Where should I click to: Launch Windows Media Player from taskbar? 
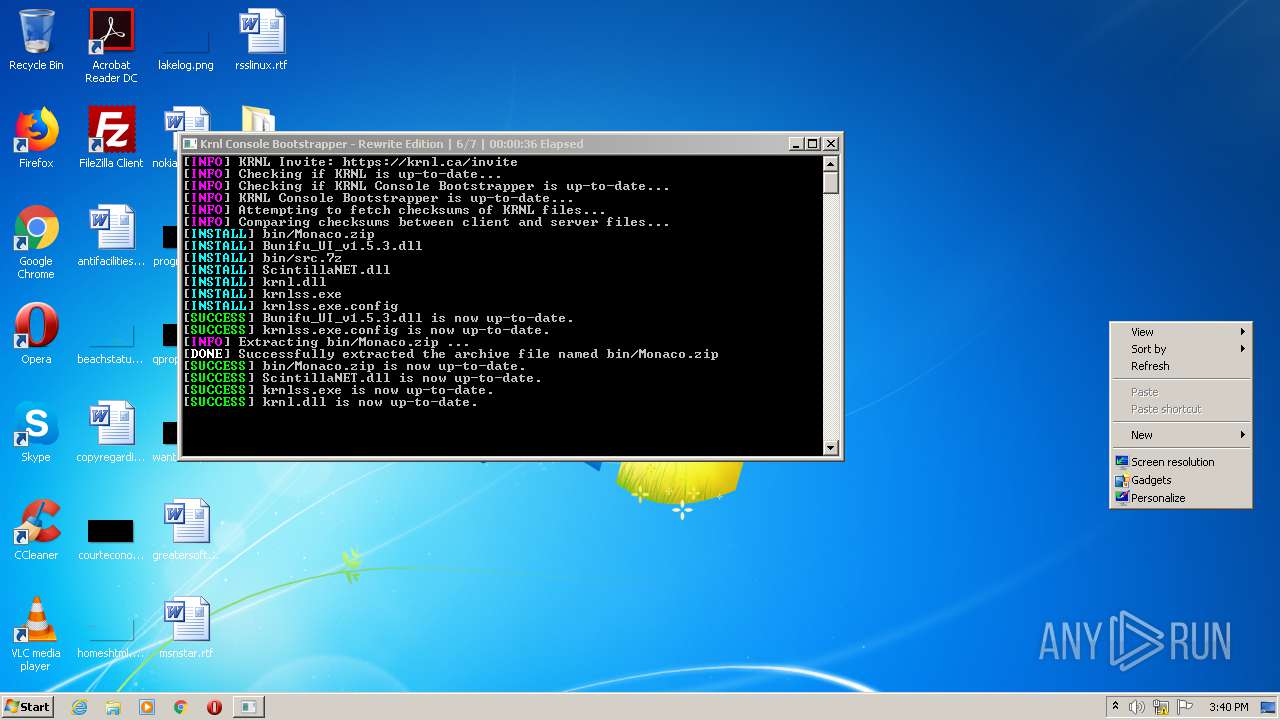[147, 707]
